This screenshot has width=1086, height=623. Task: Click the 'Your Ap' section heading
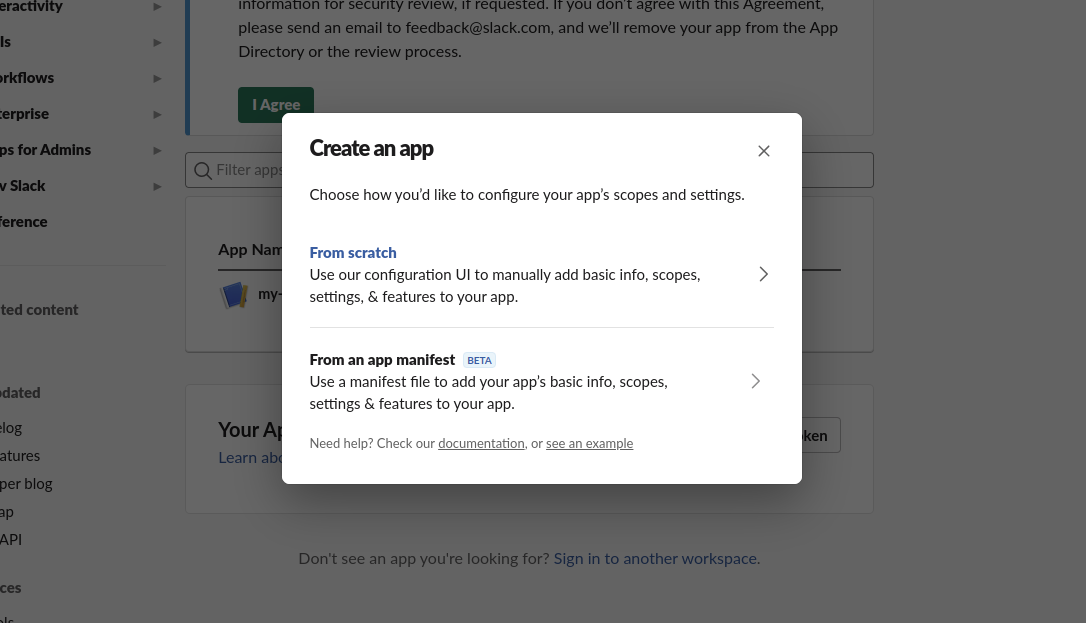coord(250,430)
